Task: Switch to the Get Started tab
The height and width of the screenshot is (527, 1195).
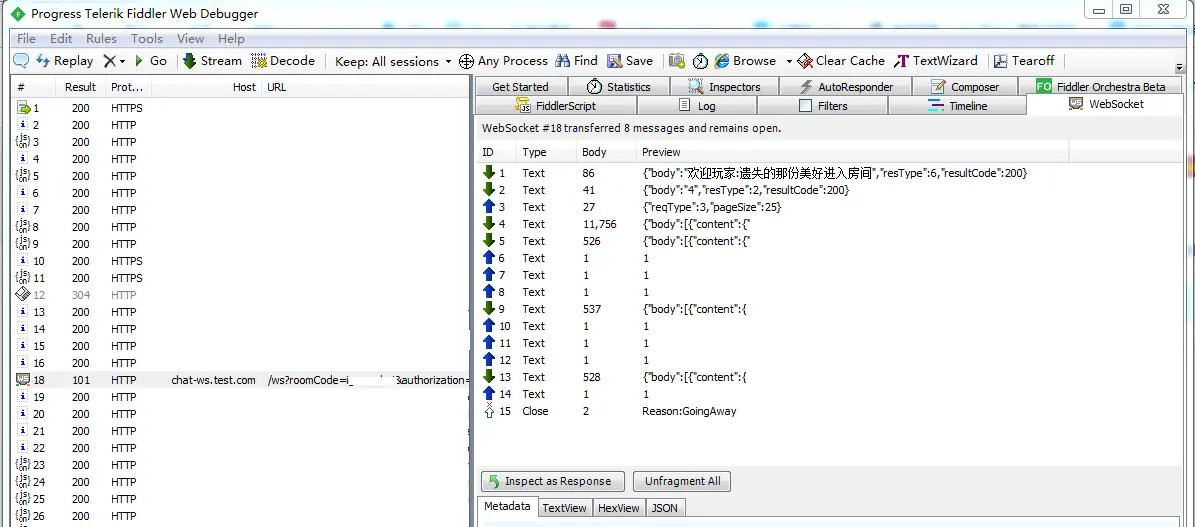Action: click(x=521, y=87)
